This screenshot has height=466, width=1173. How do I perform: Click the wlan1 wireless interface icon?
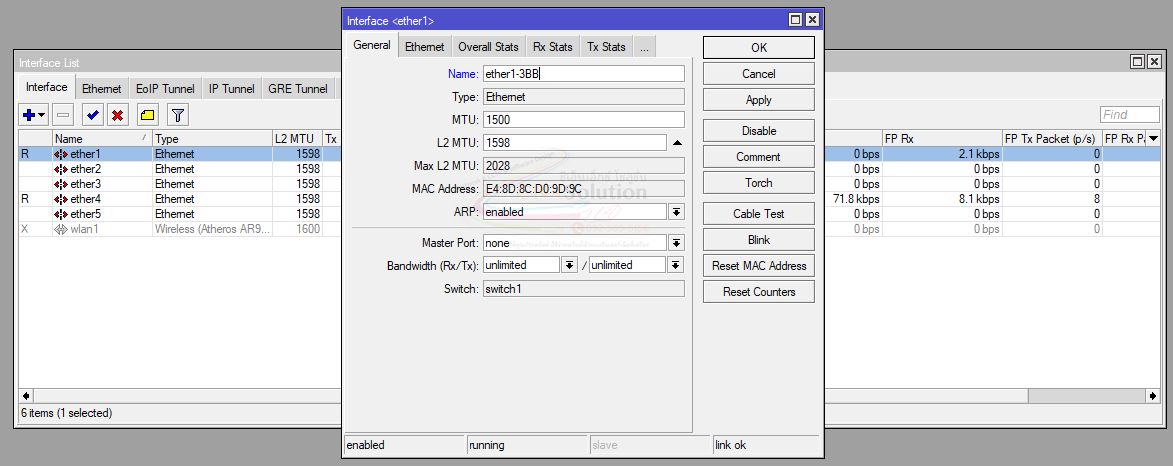(x=61, y=229)
